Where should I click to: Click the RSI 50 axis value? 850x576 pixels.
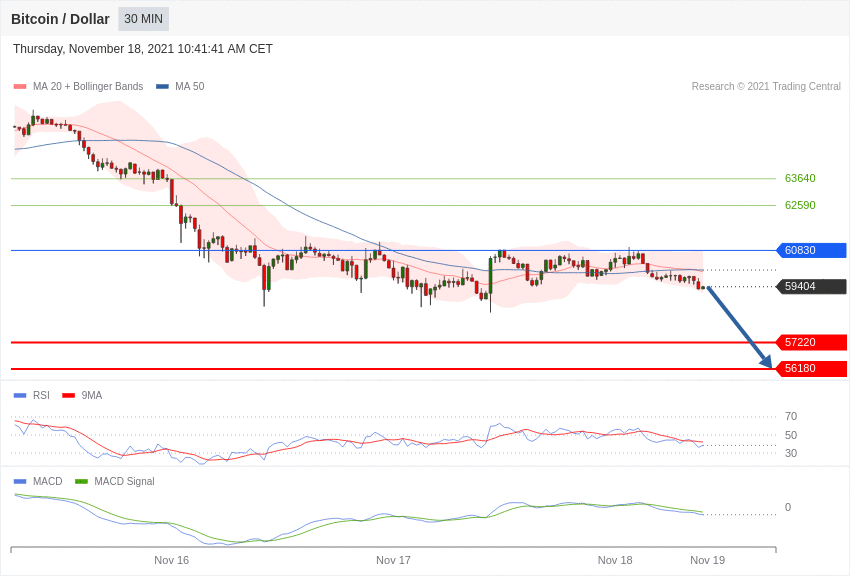[x=791, y=435]
